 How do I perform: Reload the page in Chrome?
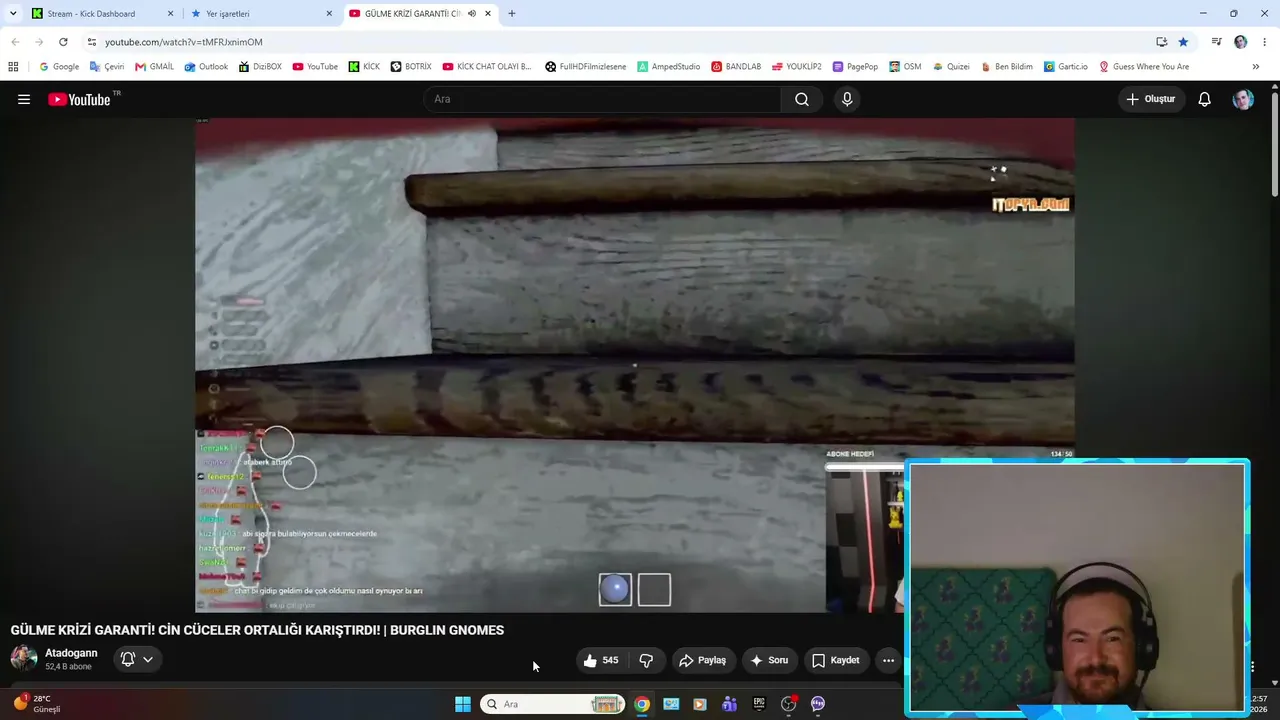pyautogui.click(x=63, y=42)
